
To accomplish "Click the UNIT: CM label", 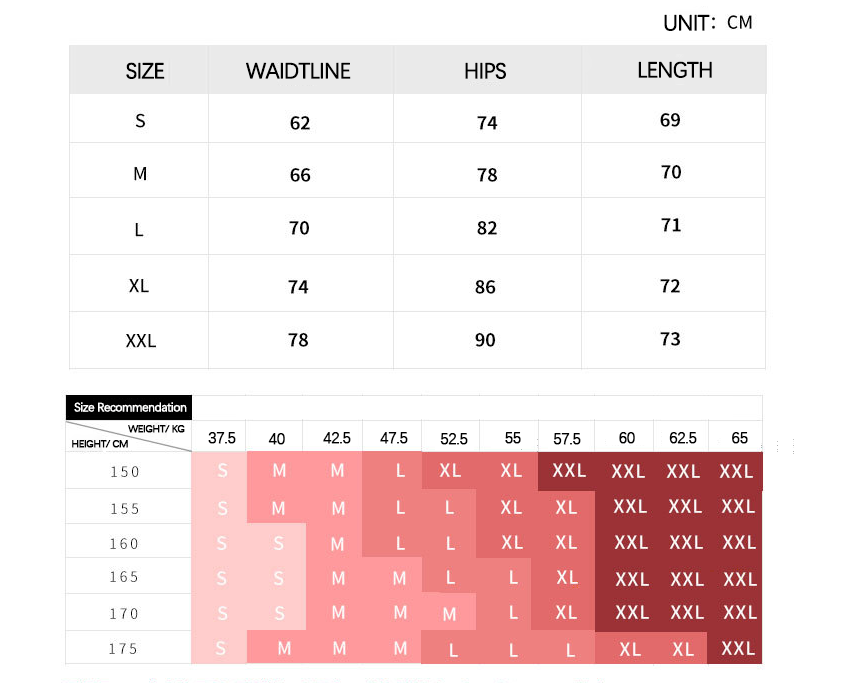I will pos(707,22).
